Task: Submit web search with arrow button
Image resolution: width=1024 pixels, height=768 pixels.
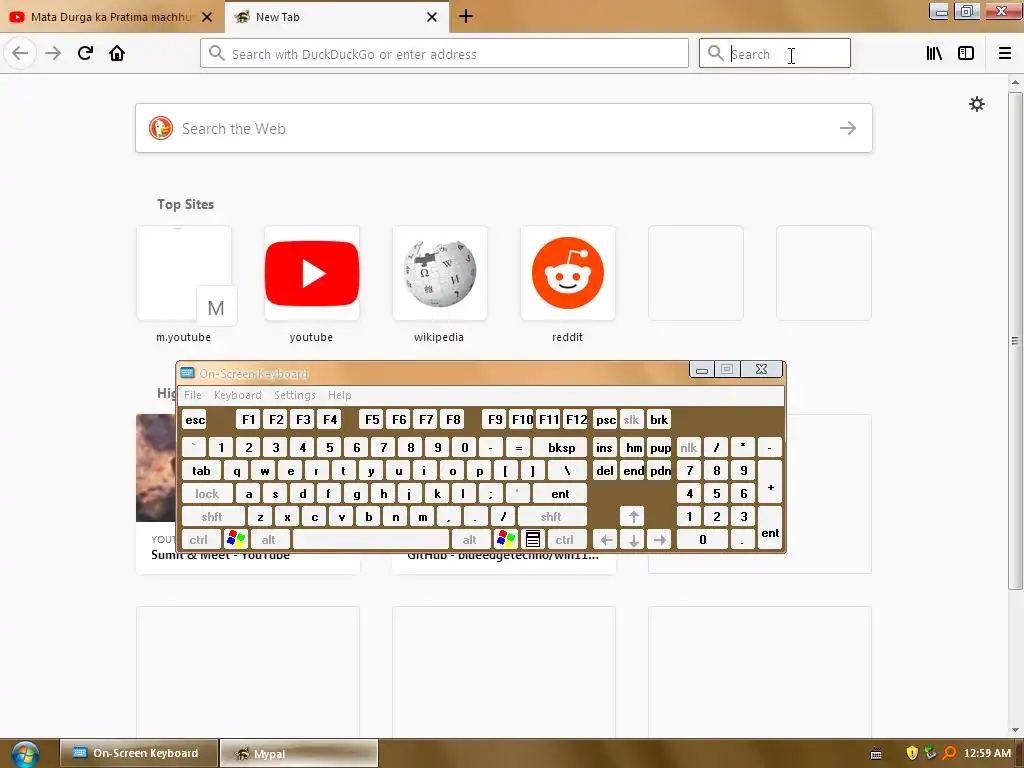Action: coord(848,128)
